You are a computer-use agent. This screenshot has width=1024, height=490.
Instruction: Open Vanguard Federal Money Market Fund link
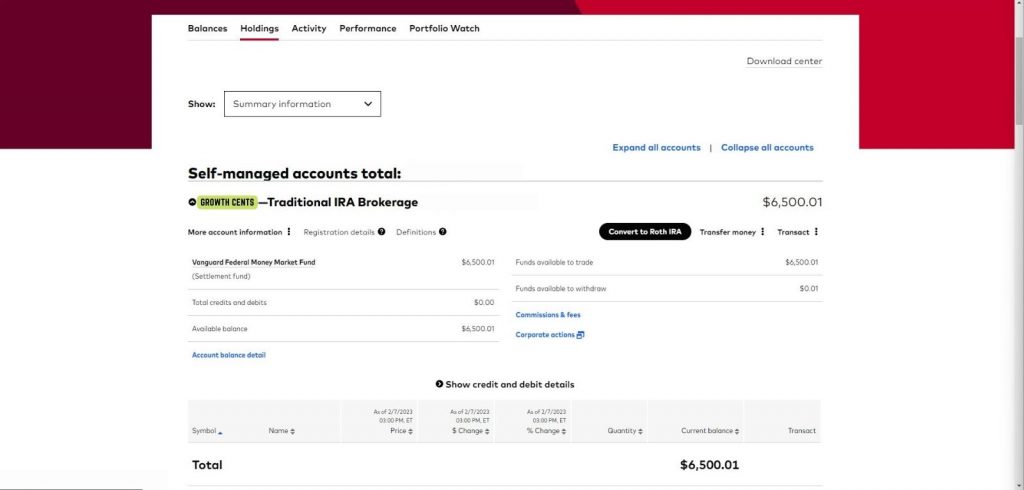[253, 262]
